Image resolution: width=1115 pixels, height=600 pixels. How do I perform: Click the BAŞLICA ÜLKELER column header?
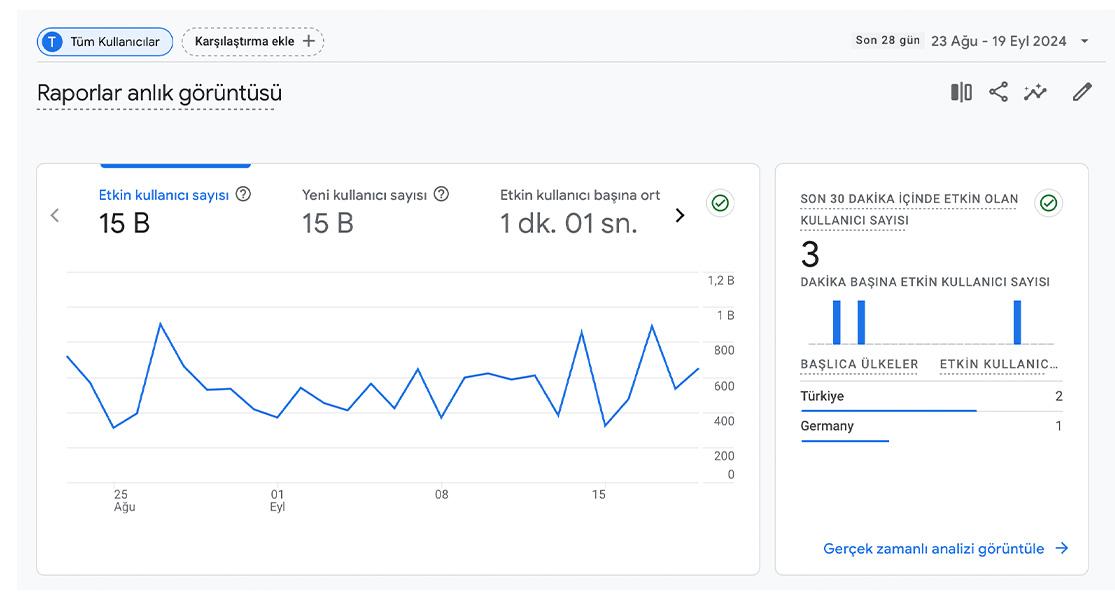[859, 364]
